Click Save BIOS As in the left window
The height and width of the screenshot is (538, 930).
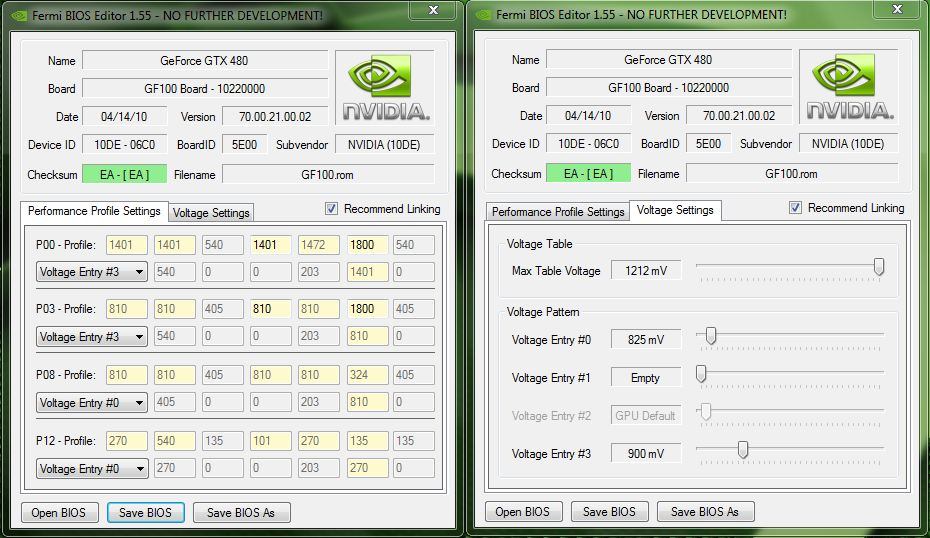pyautogui.click(x=241, y=512)
